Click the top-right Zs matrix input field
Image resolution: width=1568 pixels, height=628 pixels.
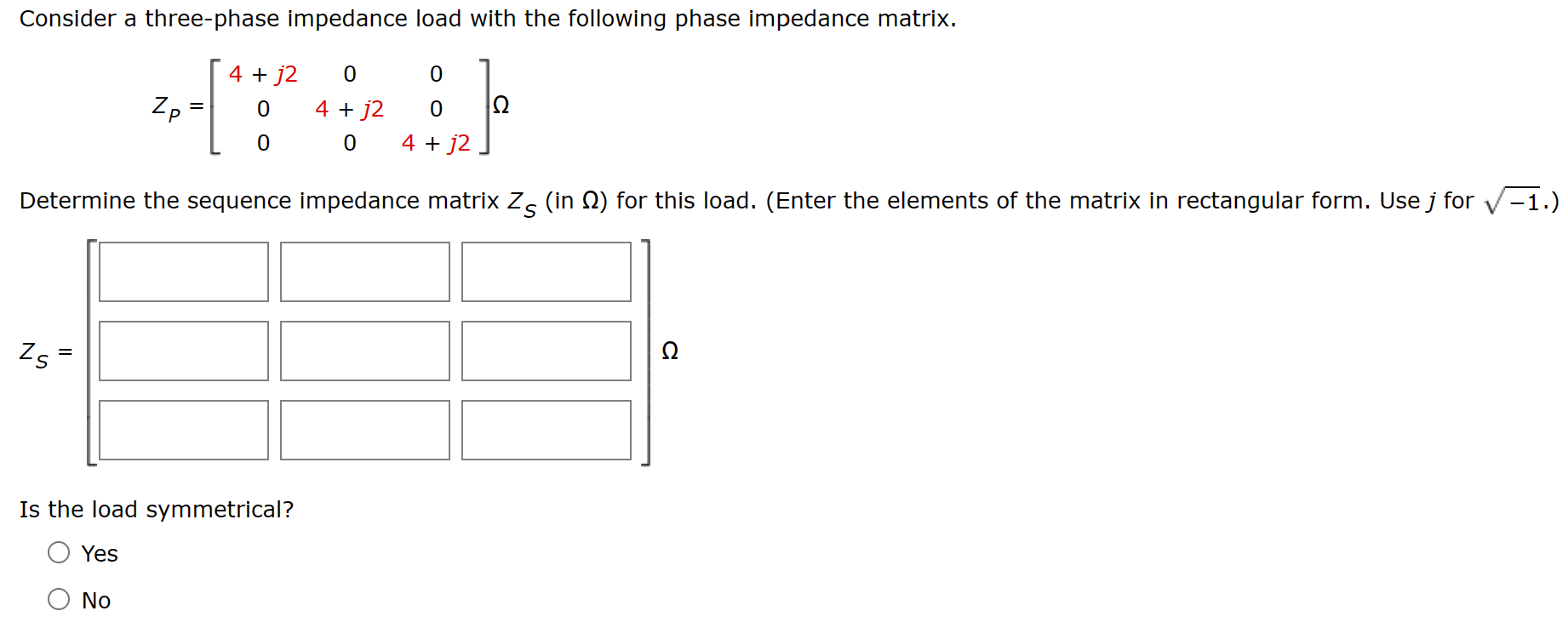click(545, 272)
